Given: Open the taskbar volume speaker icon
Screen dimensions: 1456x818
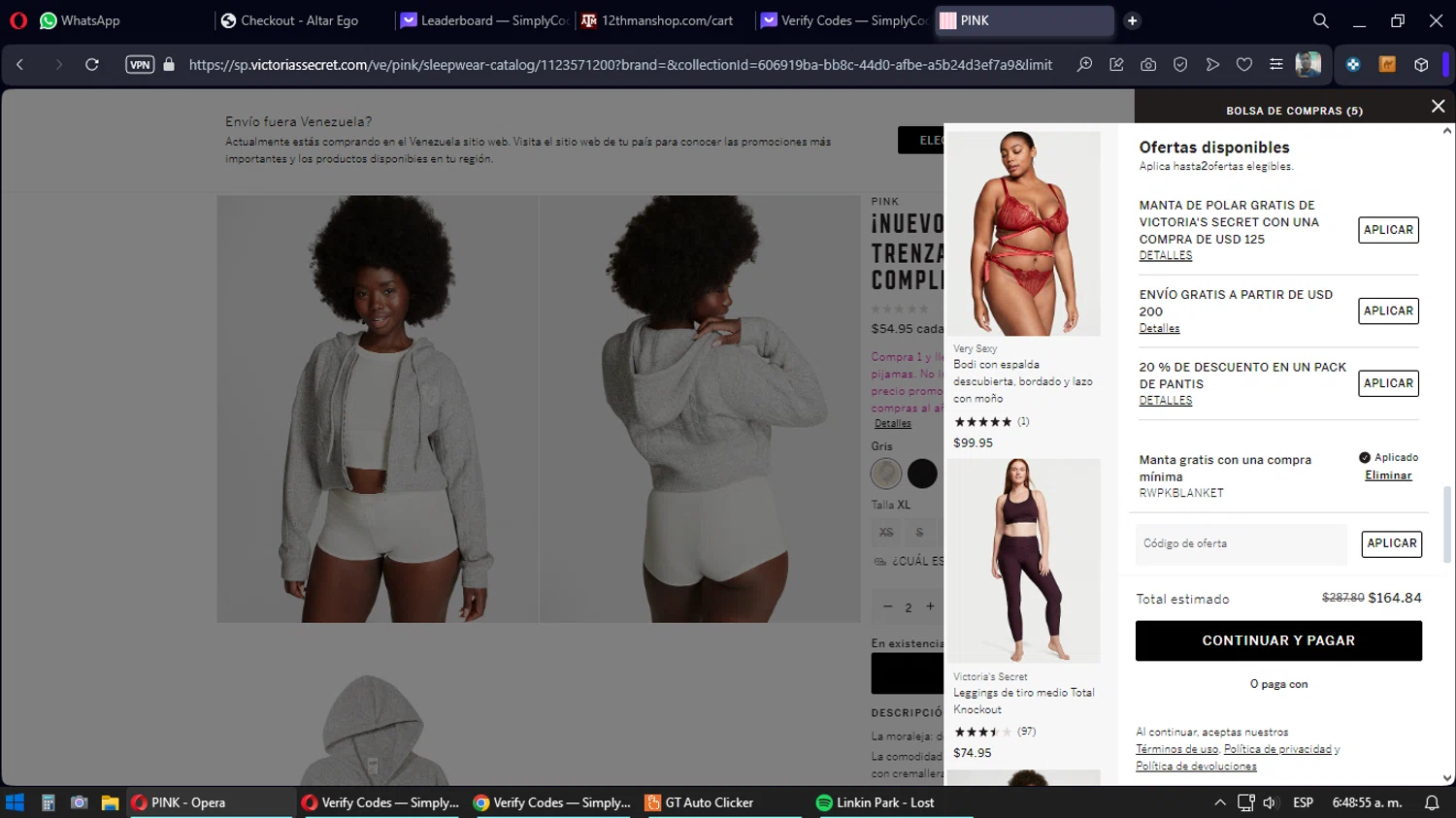Looking at the screenshot, I should (1270, 802).
